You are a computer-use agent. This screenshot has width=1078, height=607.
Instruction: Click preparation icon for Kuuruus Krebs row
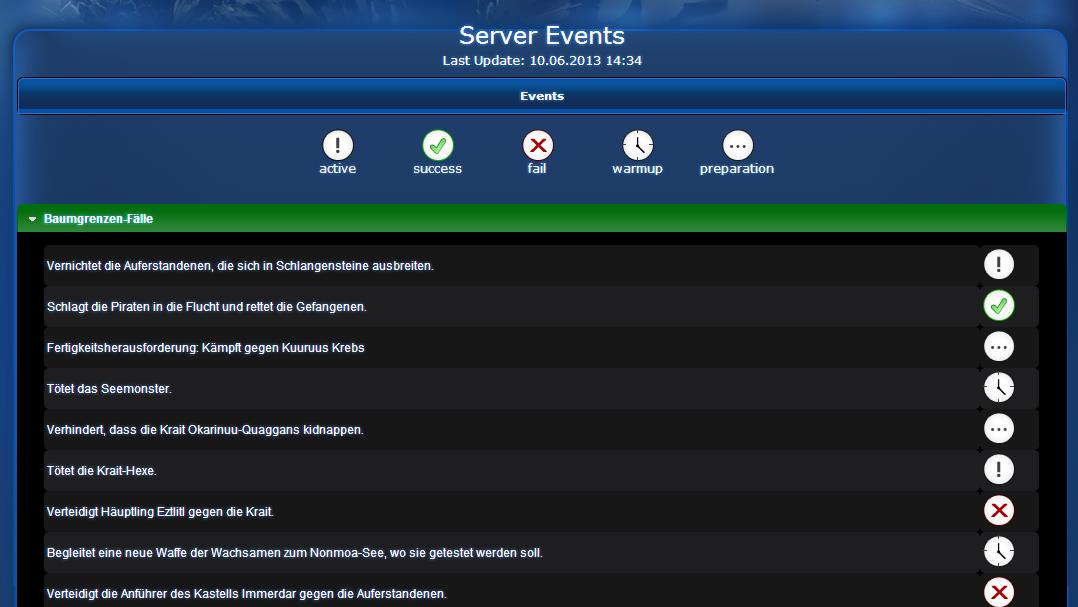pyautogui.click(x=998, y=346)
